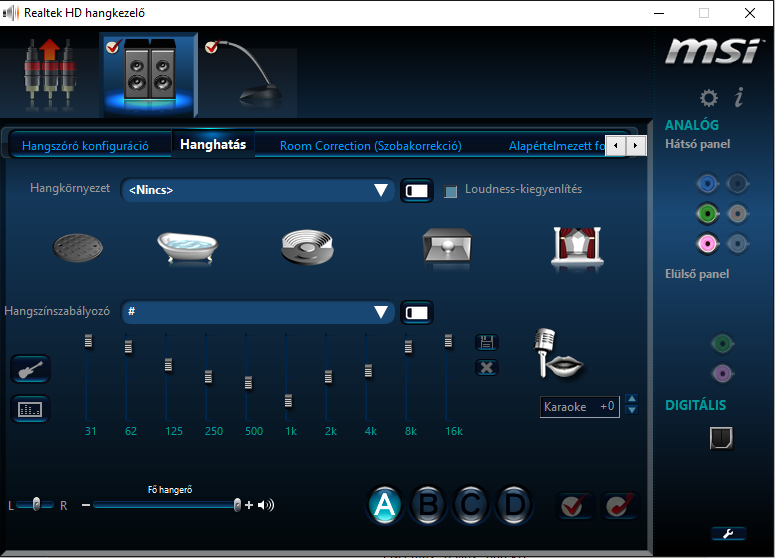Select preset D button
This screenshot has height=558, width=775.
pyautogui.click(x=514, y=505)
